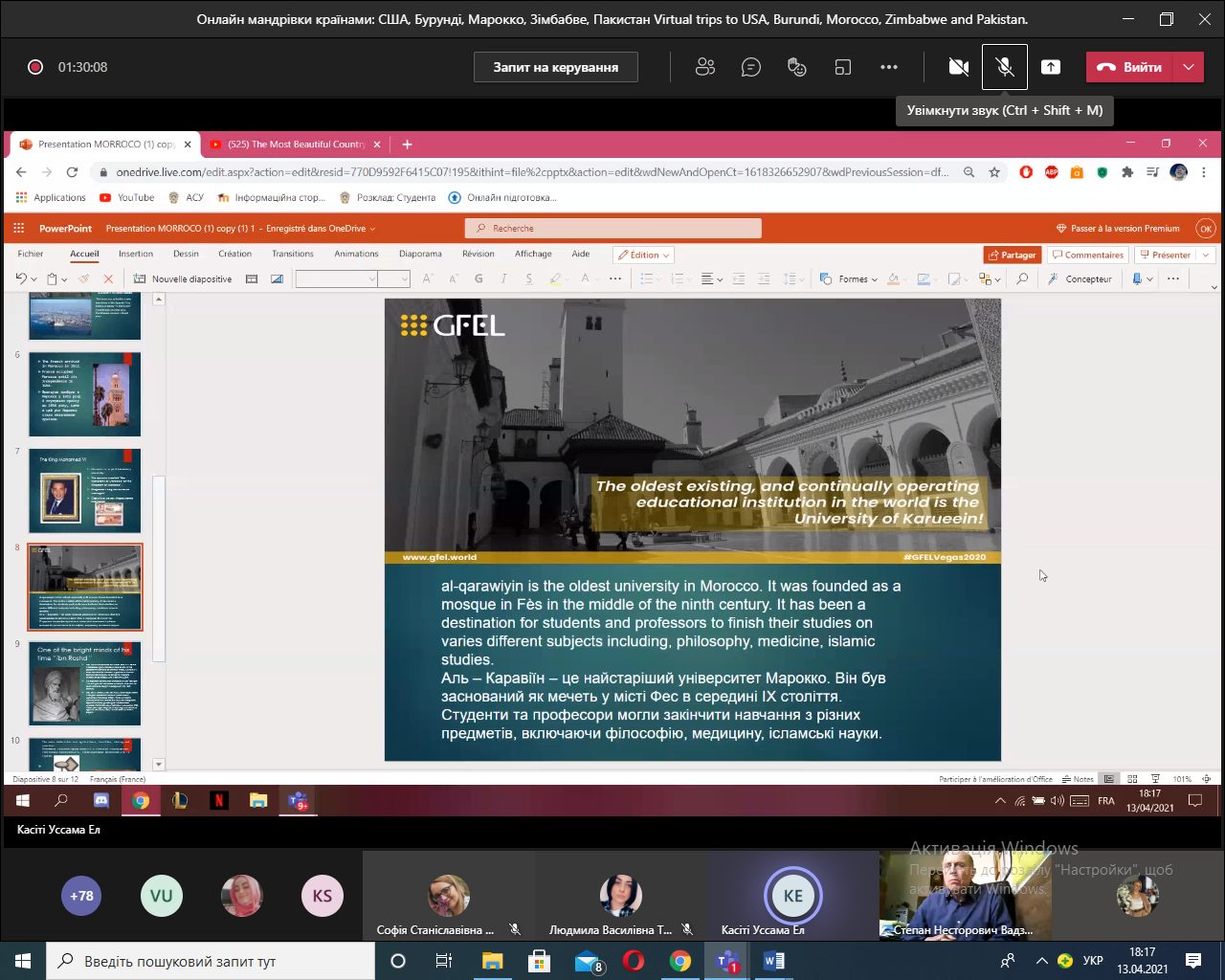The width and height of the screenshot is (1225, 980).
Task: Open Word from the bottom Windows taskbar
Action: pos(773,961)
